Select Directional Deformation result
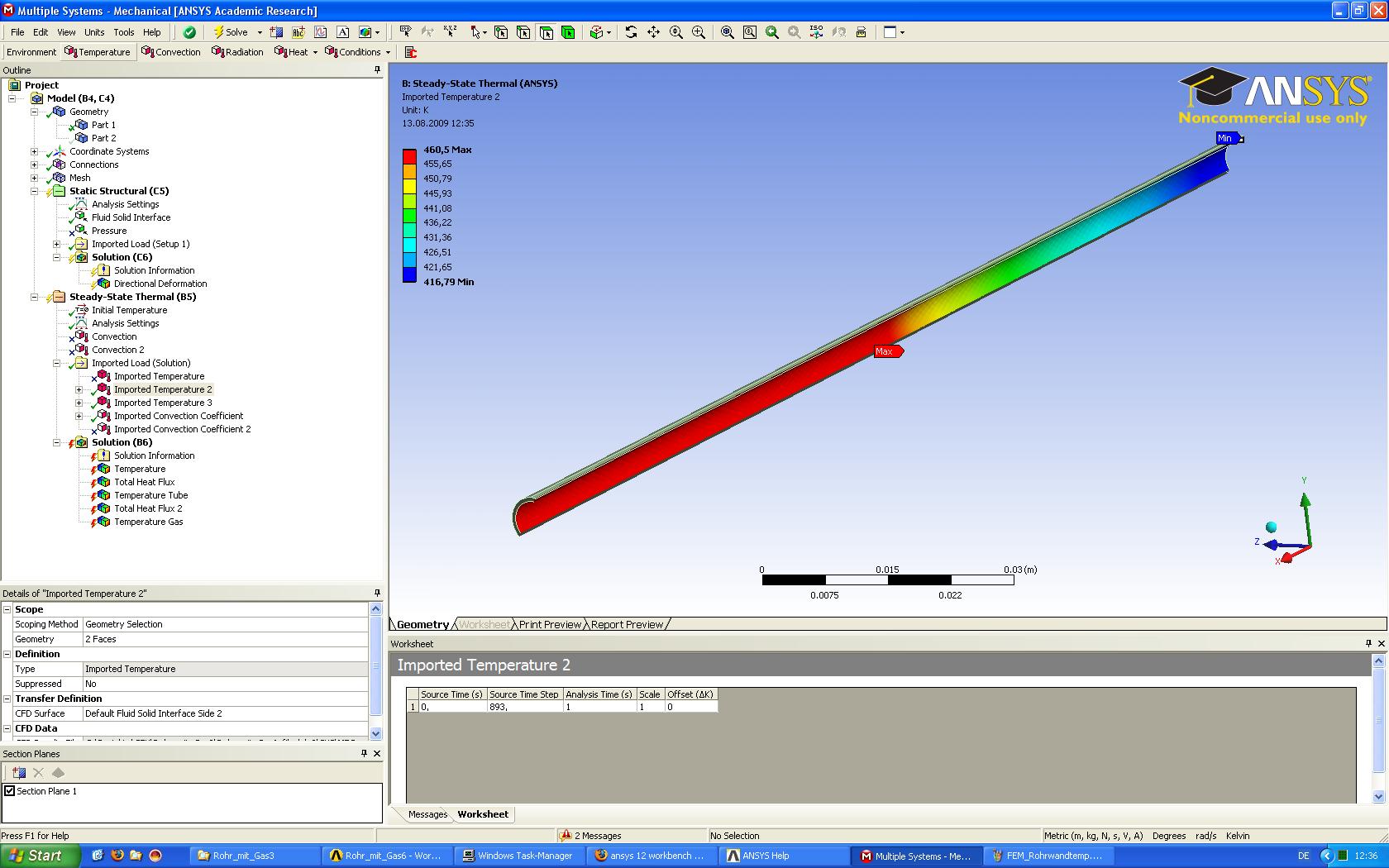 click(160, 284)
